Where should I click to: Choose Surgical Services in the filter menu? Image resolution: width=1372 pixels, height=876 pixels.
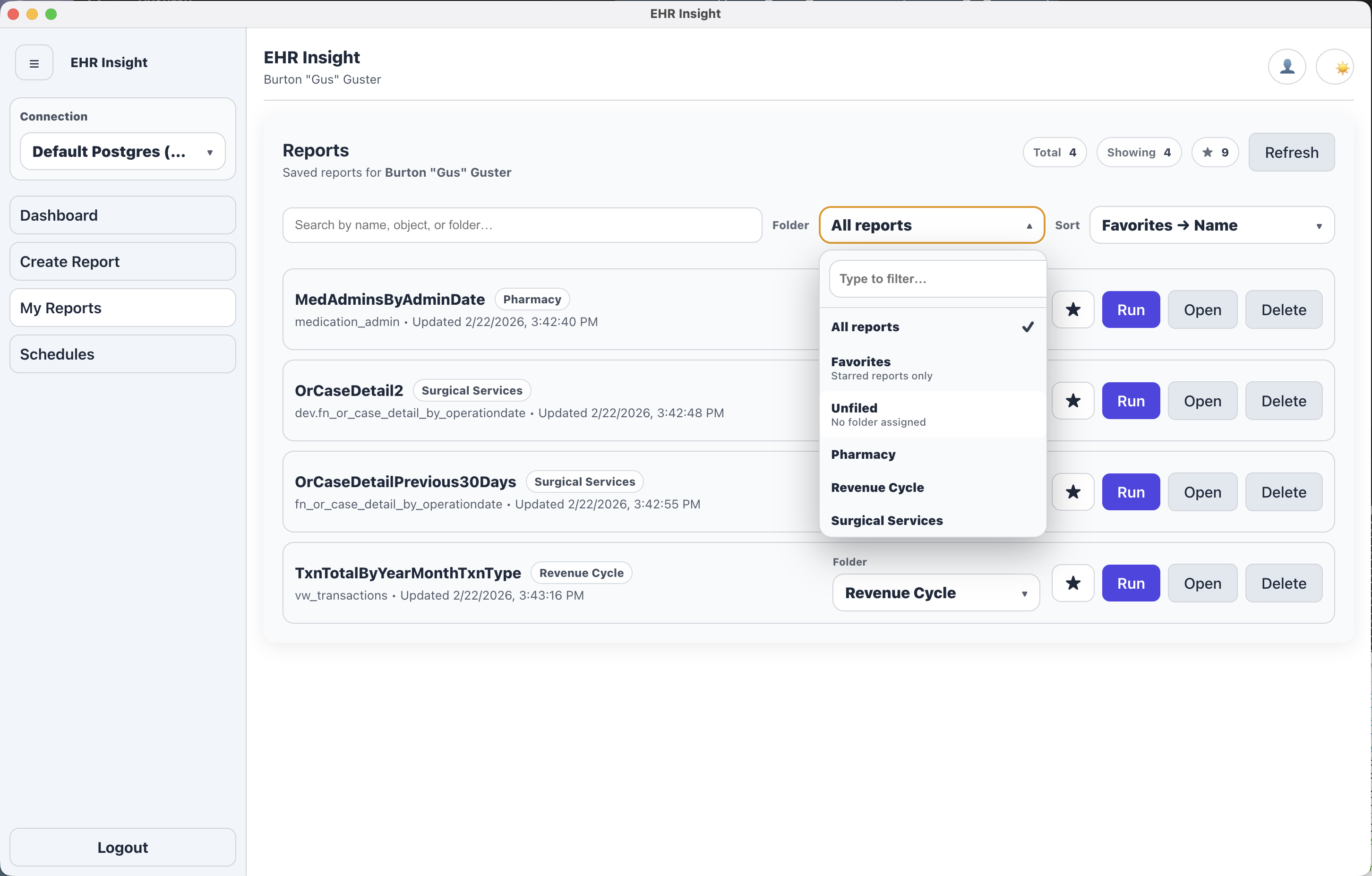coord(887,520)
